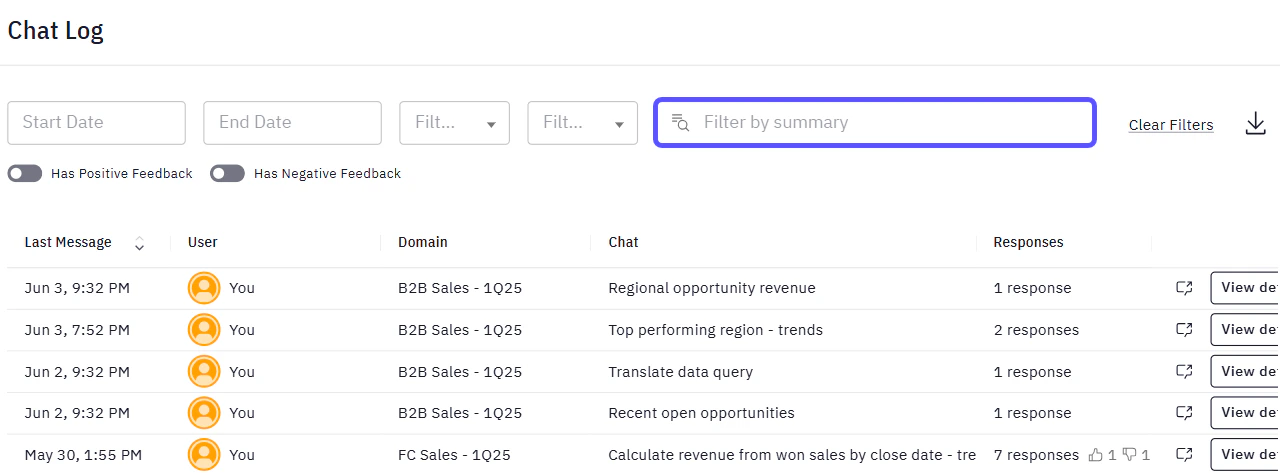This screenshot has height=473, width=1280.
Task: Select chat 'Recent open opportunities'
Action: coord(701,412)
